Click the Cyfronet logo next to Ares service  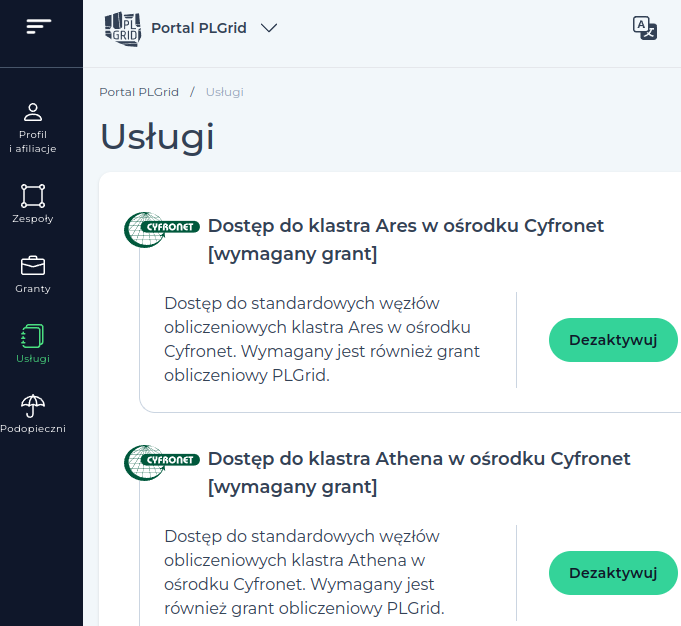pos(162,229)
